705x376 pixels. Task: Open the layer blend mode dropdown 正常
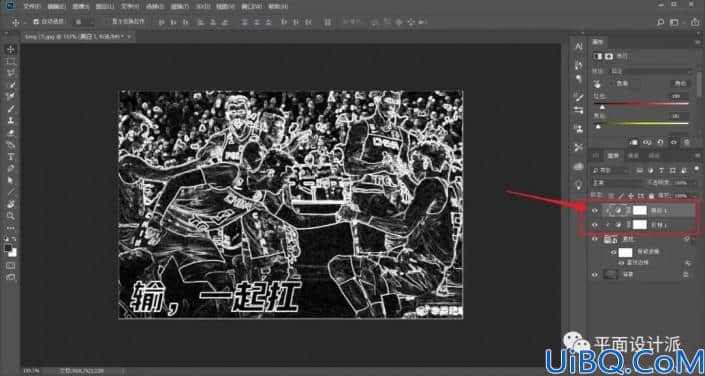[x=617, y=184]
